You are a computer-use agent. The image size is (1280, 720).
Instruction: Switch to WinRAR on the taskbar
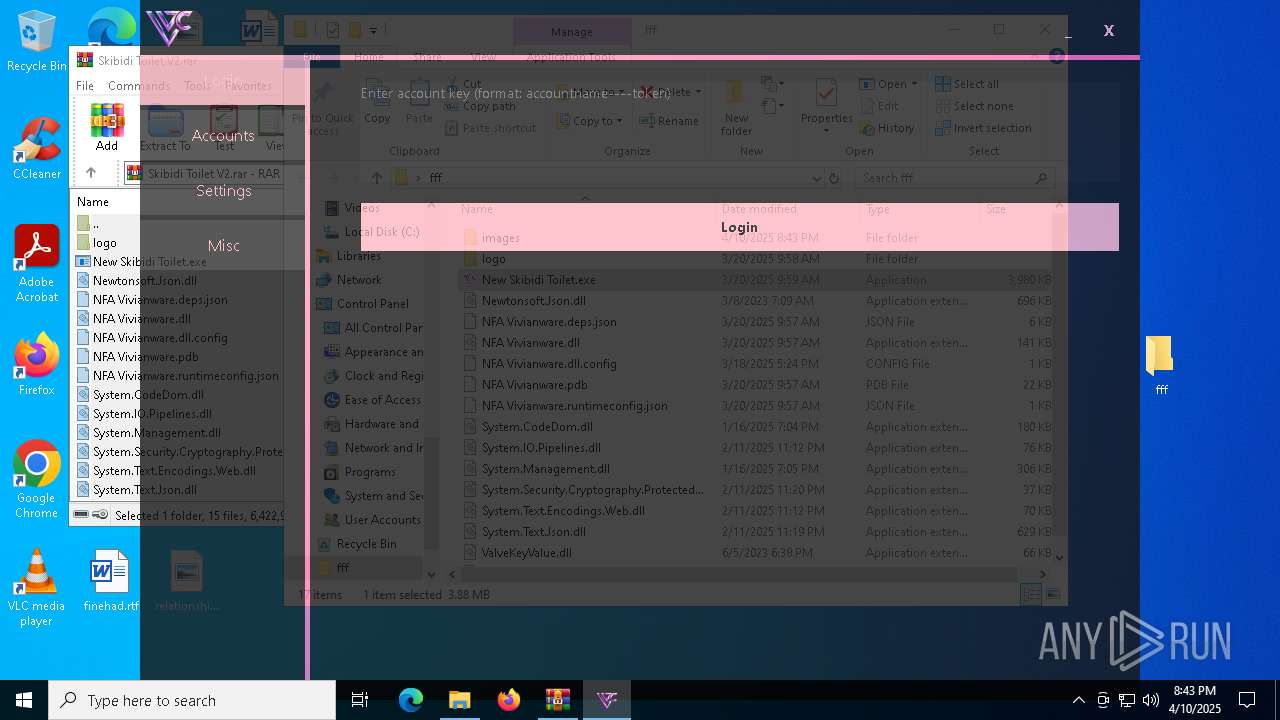pyautogui.click(x=558, y=700)
